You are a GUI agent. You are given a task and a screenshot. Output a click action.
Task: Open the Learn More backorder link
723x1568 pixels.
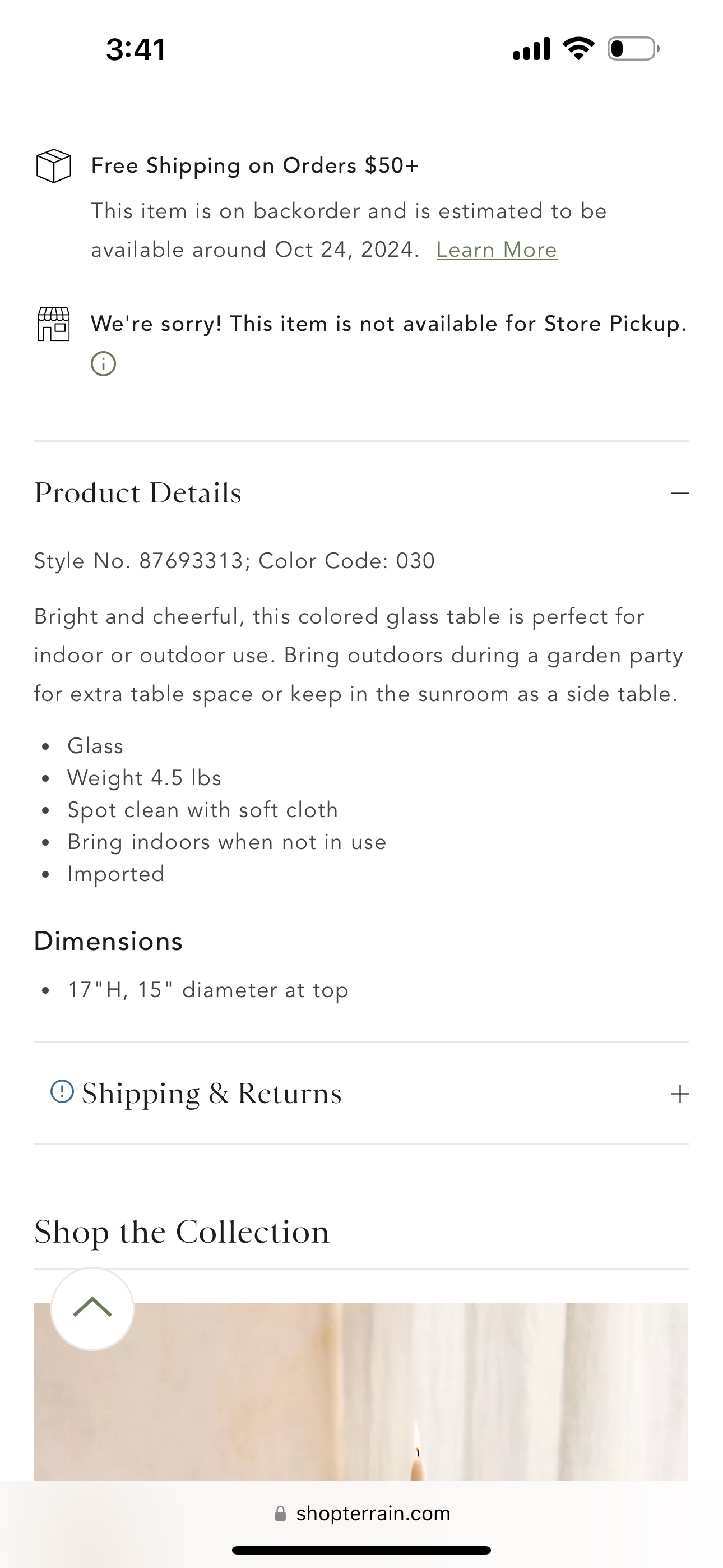[497, 250]
